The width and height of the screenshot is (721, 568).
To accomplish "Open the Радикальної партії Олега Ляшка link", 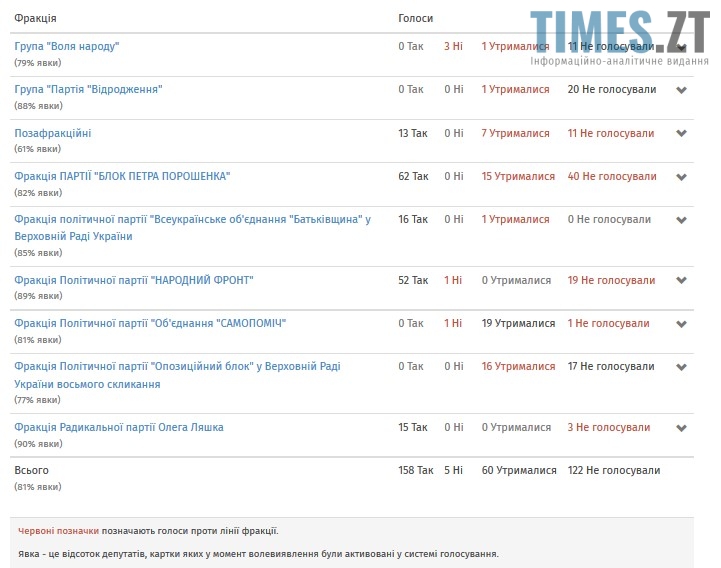I will click(119, 428).
